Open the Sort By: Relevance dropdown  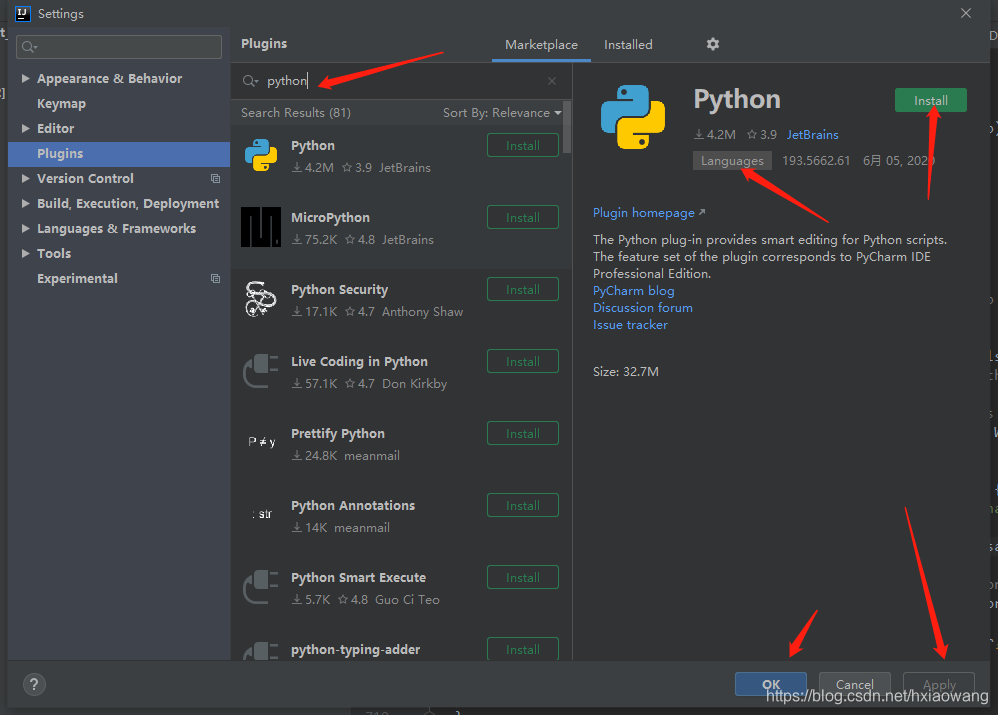[502, 113]
